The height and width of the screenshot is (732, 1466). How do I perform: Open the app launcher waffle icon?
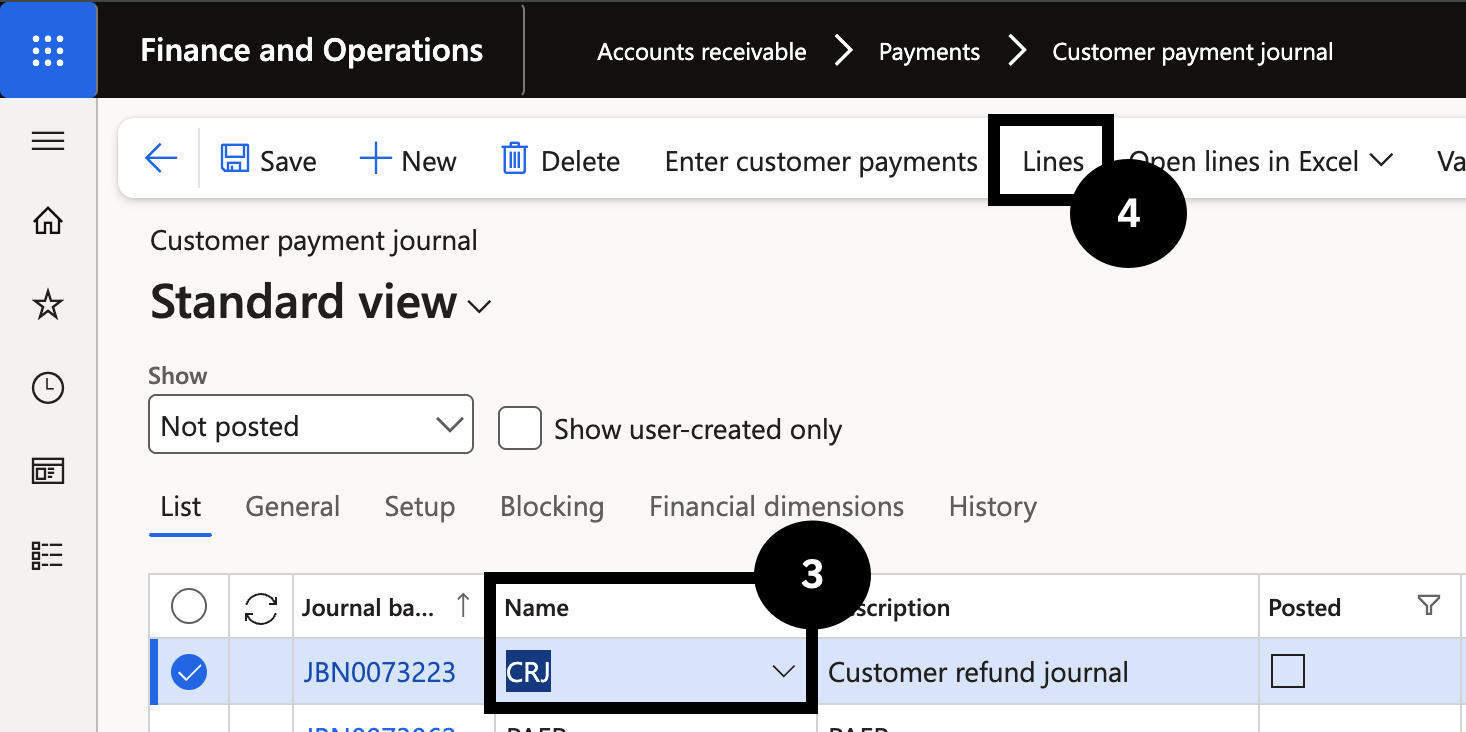[x=48, y=50]
